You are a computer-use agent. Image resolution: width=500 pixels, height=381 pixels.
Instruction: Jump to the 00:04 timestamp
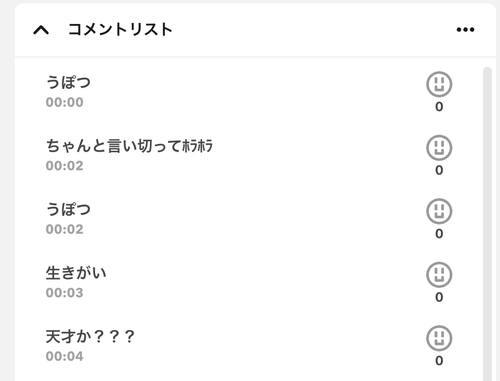coord(65,356)
